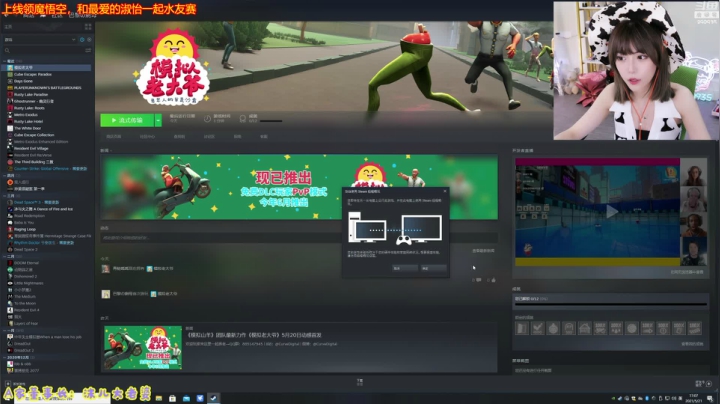Click Metro Exodus game icon
Image resolution: width=720 pixels, height=404 pixels.
(10, 115)
